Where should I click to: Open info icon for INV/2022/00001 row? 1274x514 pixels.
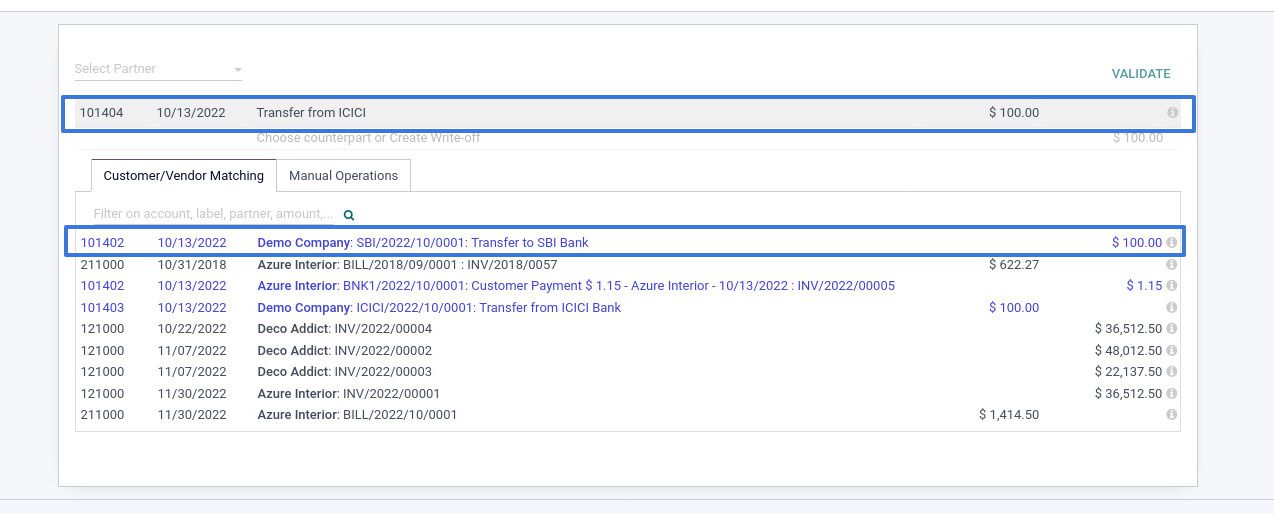pyautogui.click(x=1171, y=394)
